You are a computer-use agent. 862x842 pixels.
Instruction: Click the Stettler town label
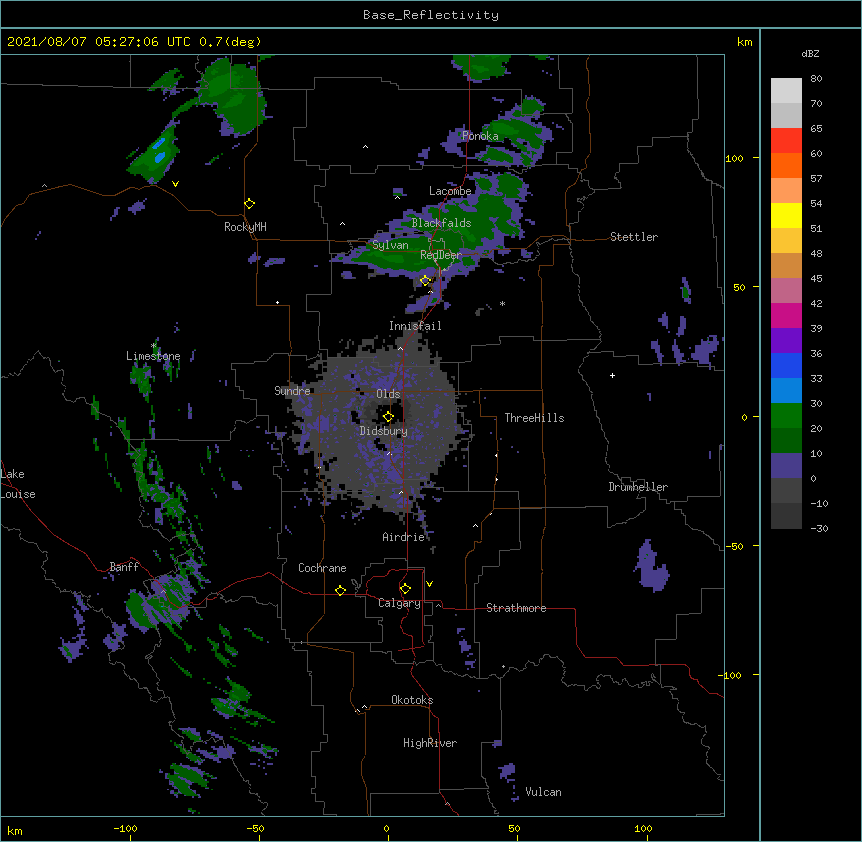634,237
